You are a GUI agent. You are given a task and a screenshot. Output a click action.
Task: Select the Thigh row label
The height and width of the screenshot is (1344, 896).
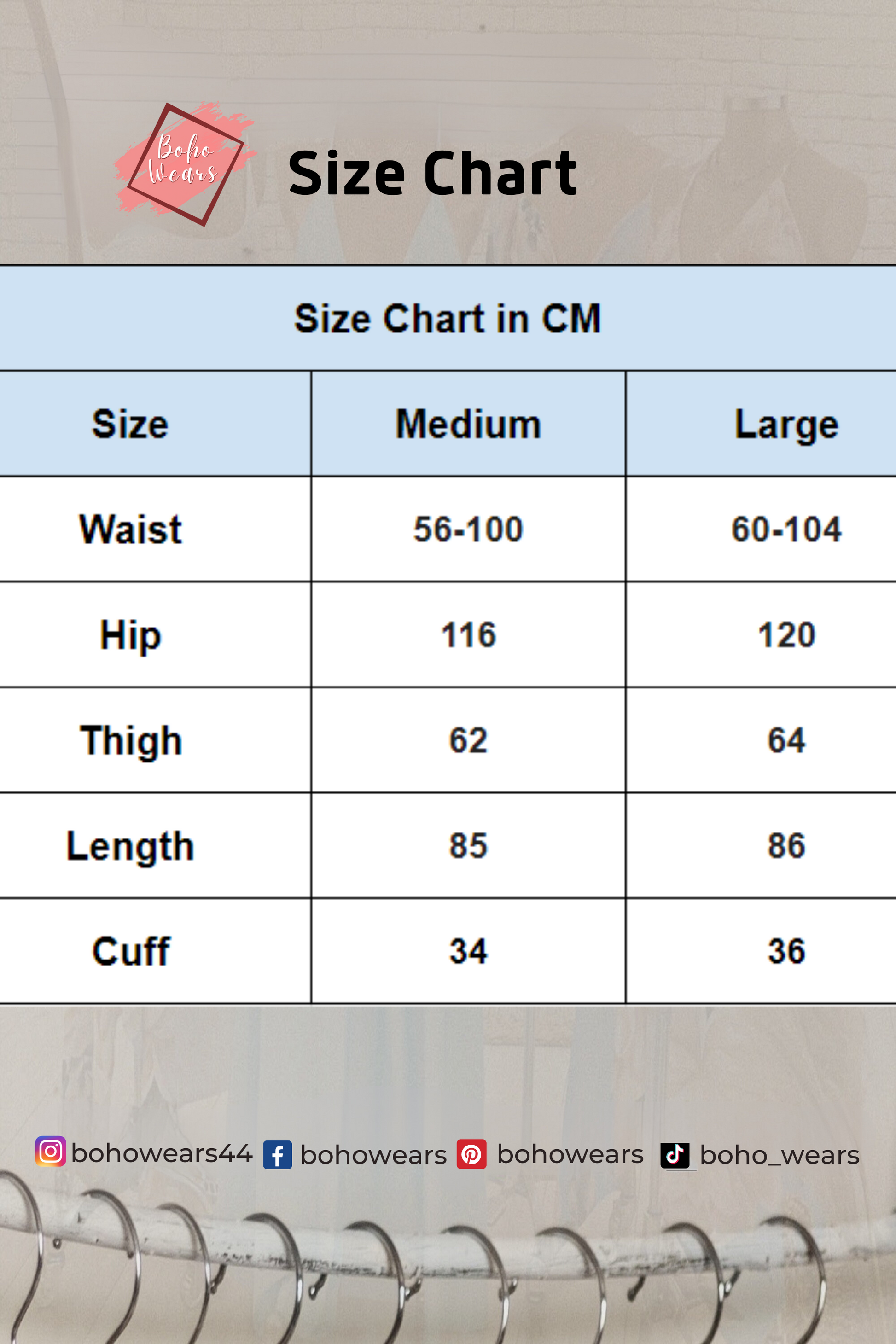[x=131, y=740]
